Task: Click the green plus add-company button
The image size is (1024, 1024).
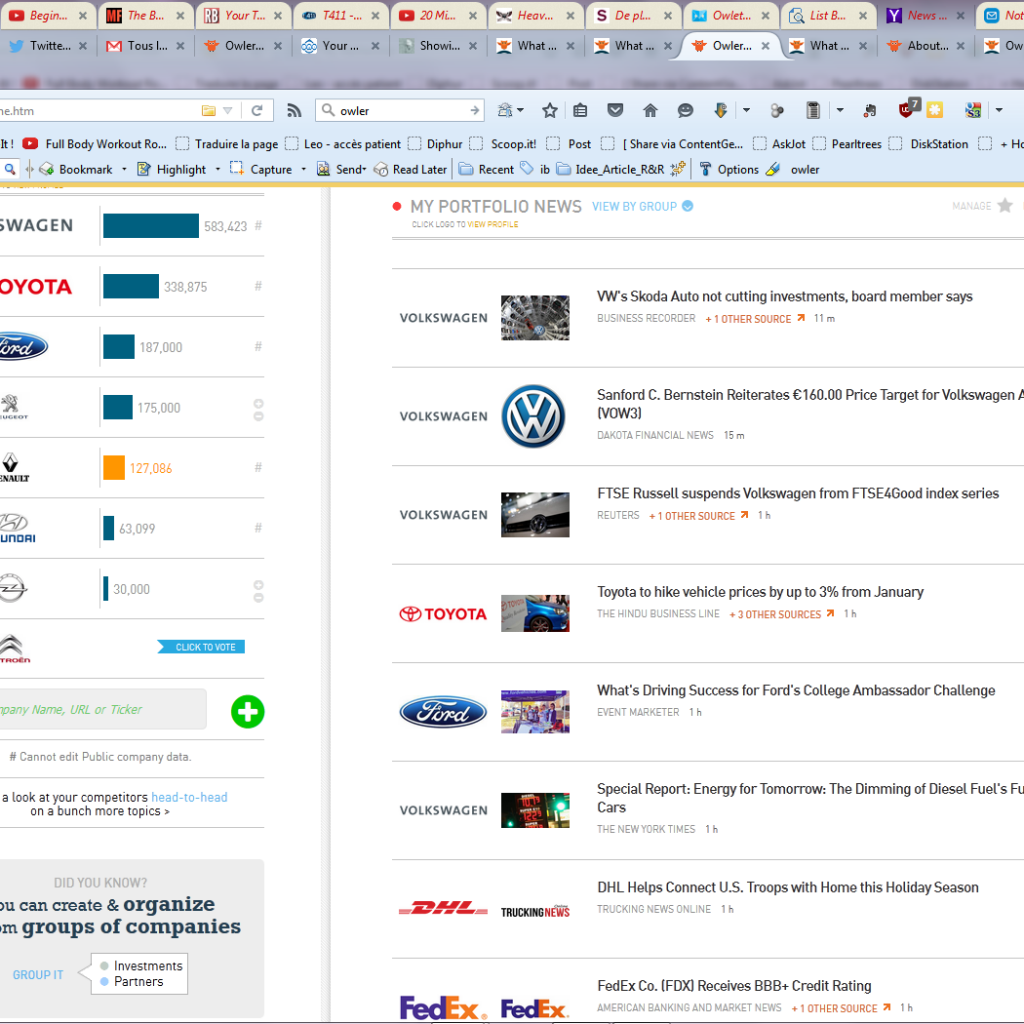Action: tap(248, 711)
